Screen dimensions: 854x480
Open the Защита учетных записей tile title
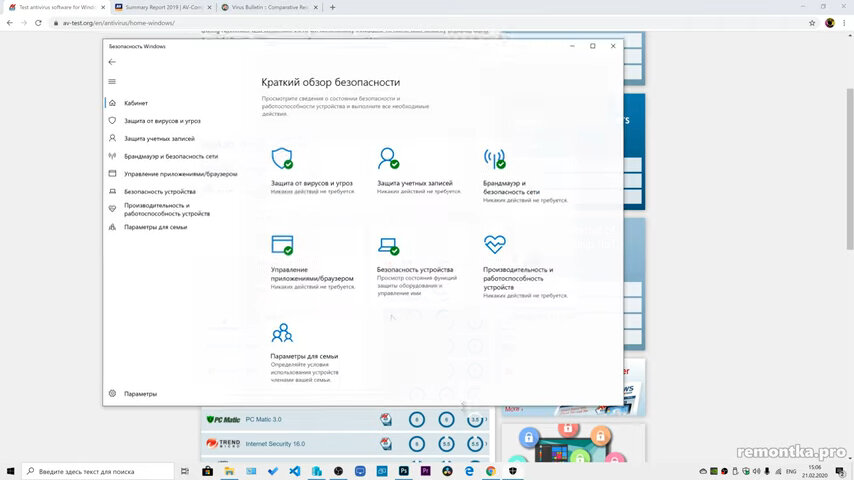pos(415,184)
